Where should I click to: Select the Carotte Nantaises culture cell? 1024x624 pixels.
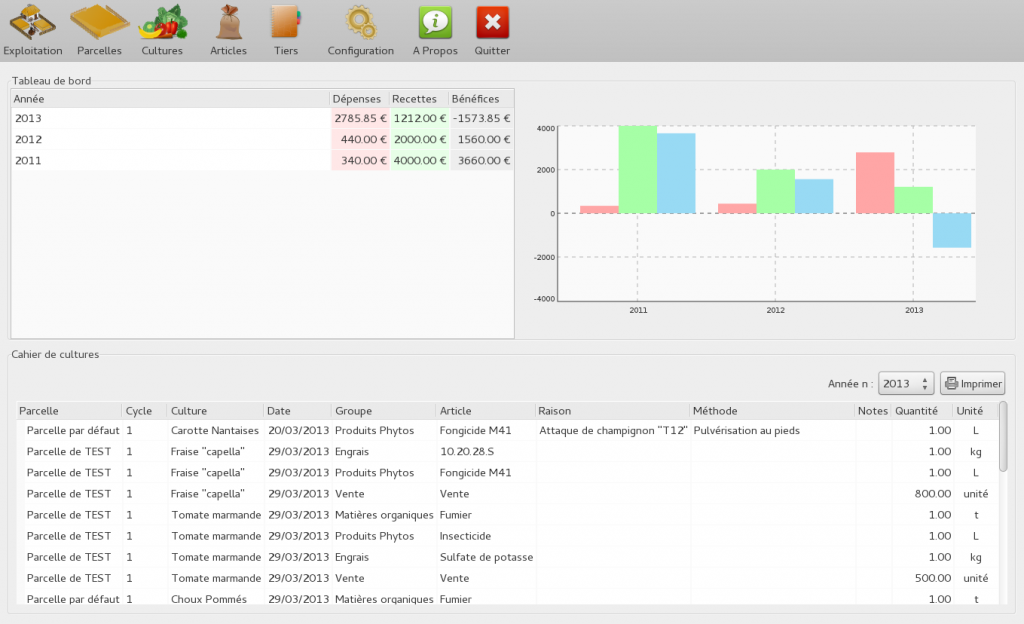(215, 430)
